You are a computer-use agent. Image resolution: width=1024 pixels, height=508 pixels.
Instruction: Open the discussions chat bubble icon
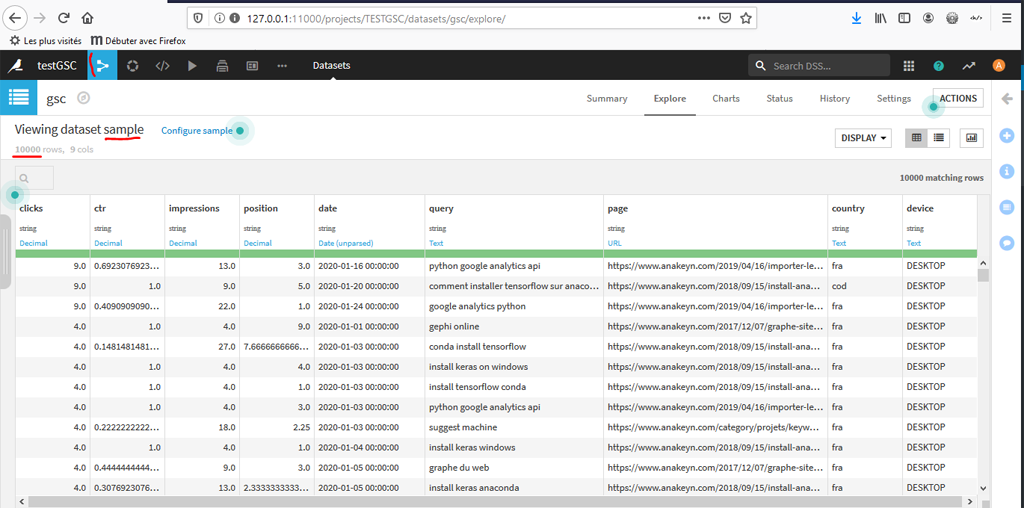pyautogui.click(x=1007, y=242)
